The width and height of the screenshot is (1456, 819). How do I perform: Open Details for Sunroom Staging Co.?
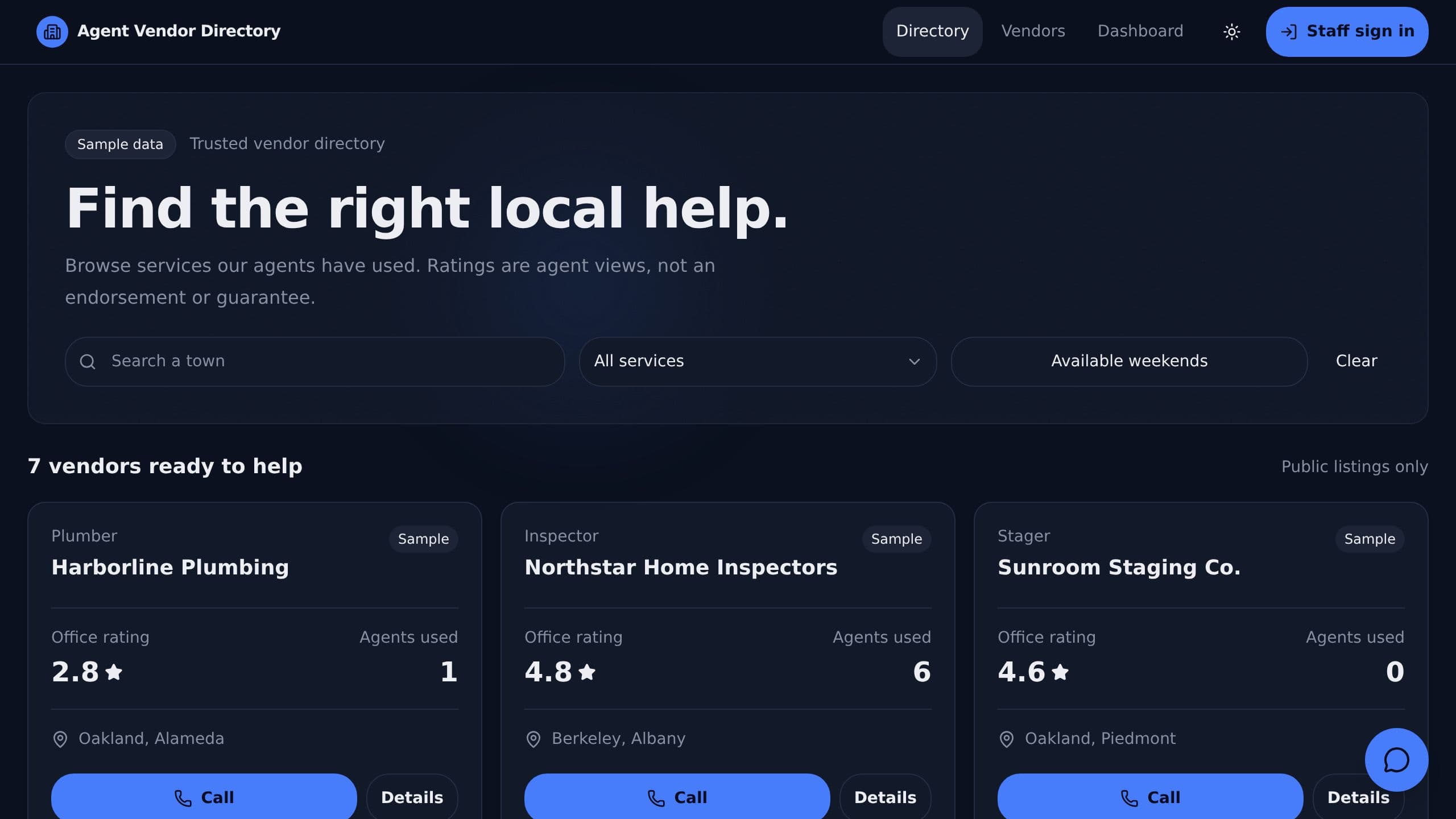[x=1358, y=798]
